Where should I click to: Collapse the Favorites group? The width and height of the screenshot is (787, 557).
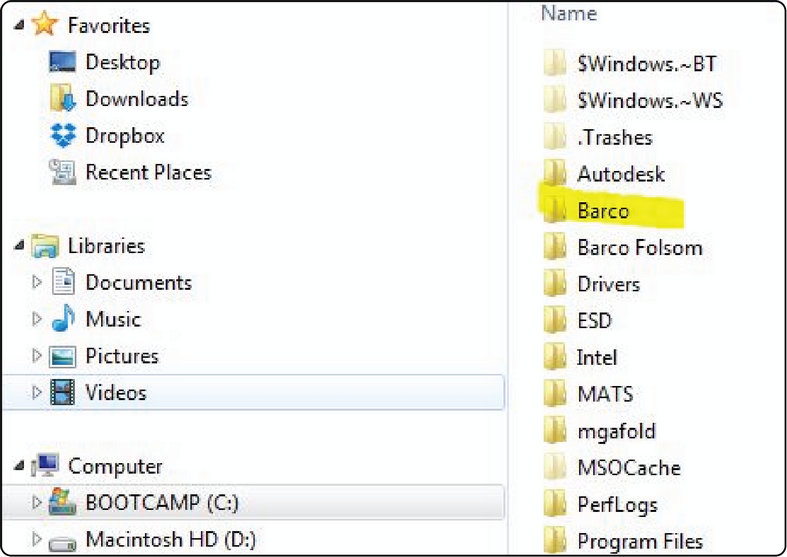(x=19, y=25)
